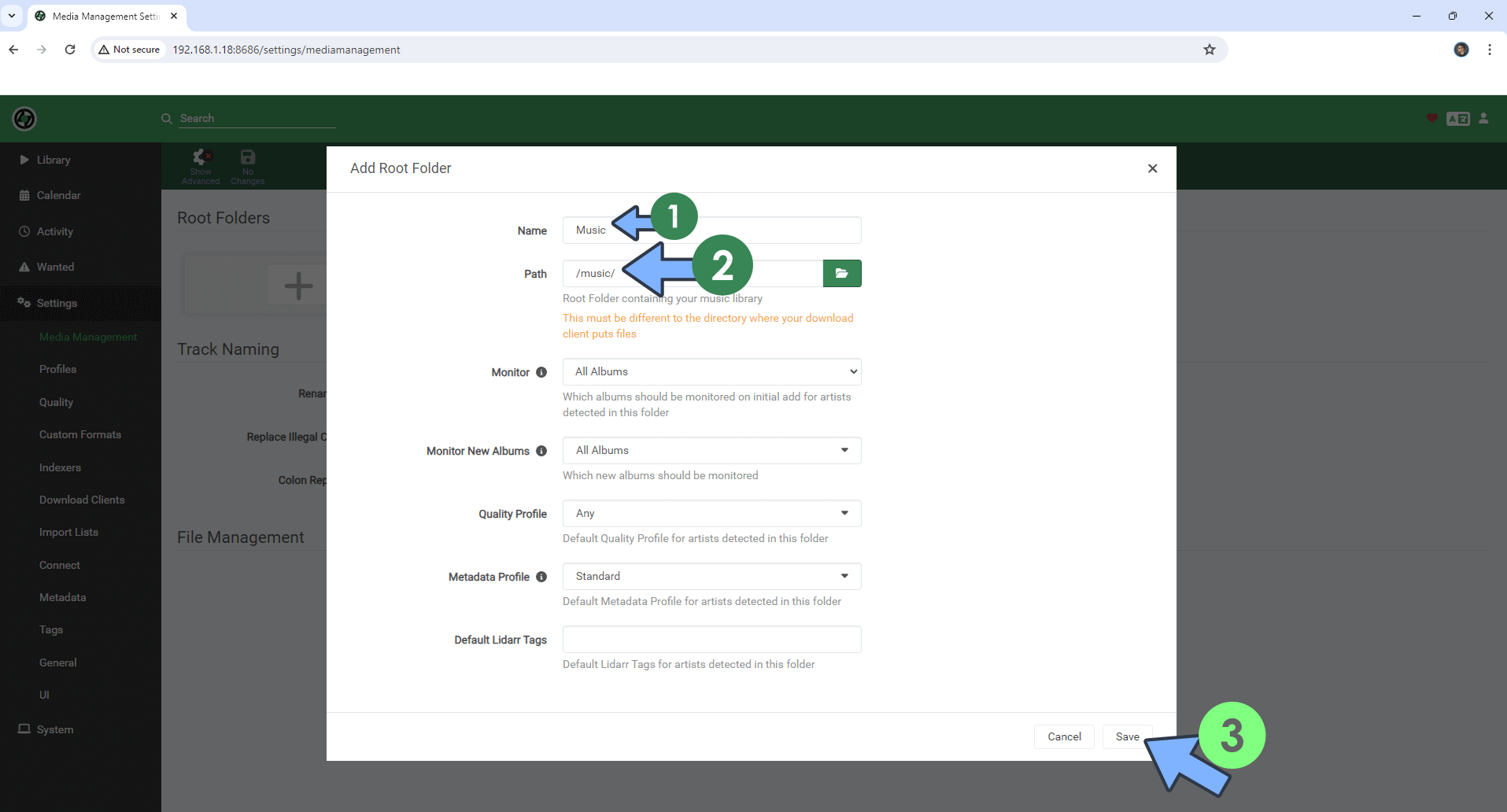
Task: Open the translate language icon
Action: (1457, 118)
